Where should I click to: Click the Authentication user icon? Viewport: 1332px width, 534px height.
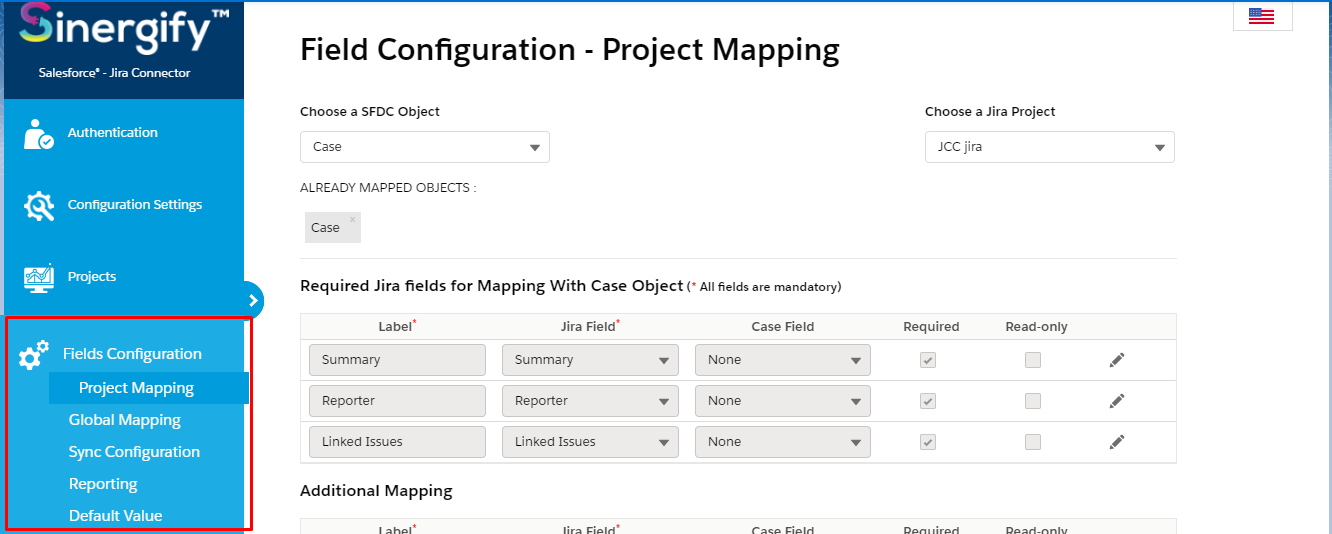pos(38,134)
